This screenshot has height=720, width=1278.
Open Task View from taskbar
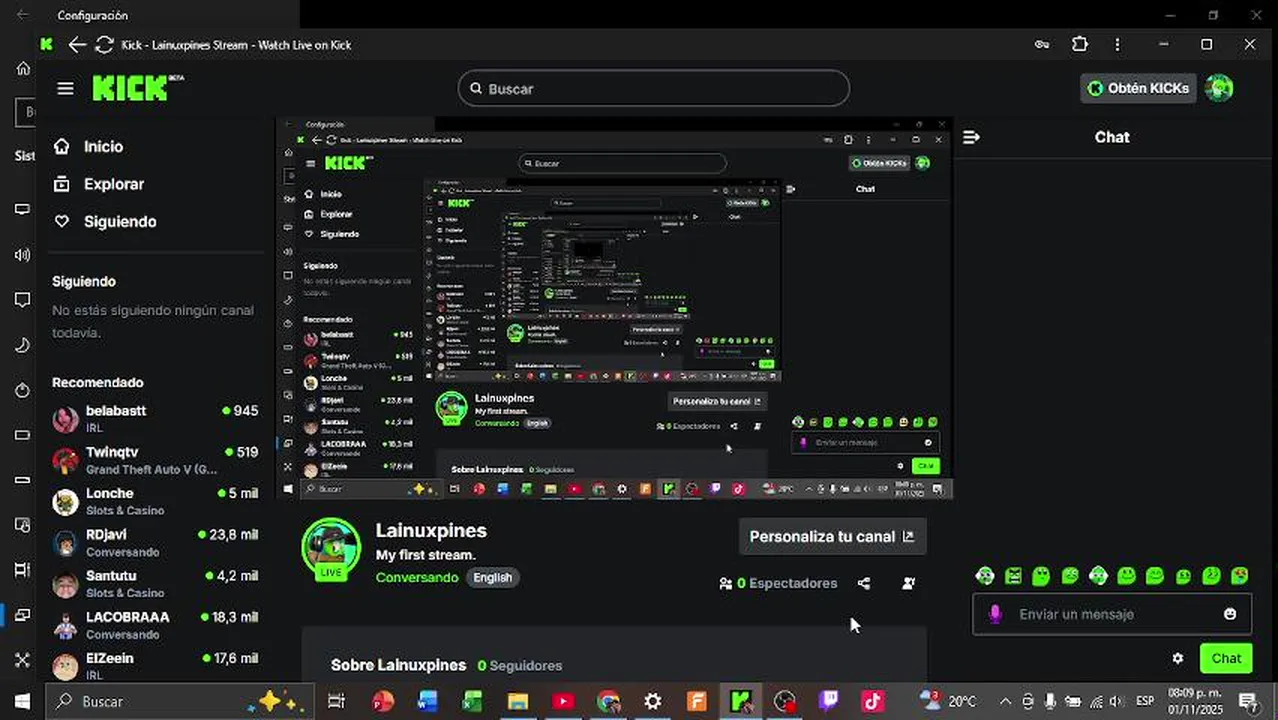click(x=337, y=701)
